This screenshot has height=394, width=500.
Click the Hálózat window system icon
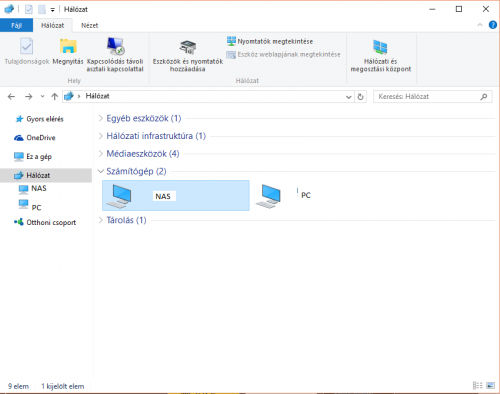[x=9, y=9]
